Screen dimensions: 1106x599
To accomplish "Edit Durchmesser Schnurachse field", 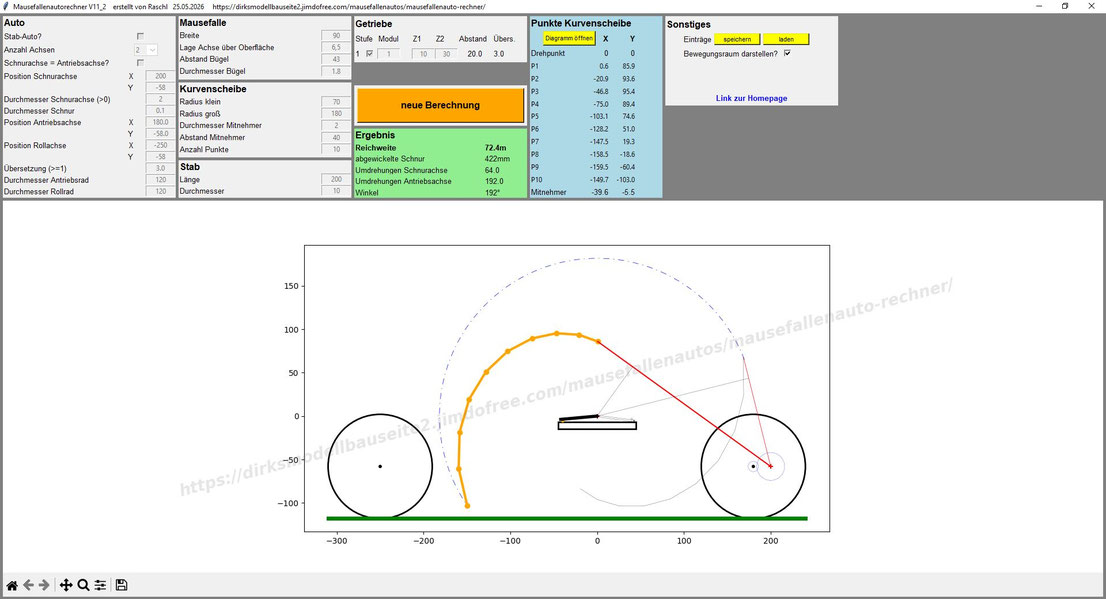I will 160,99.
